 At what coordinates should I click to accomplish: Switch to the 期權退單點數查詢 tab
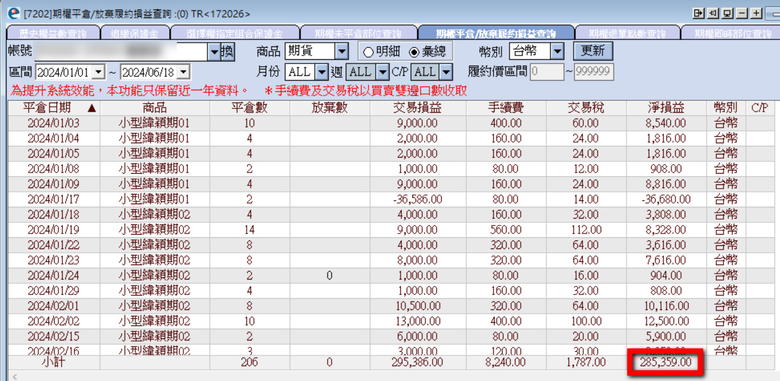[627, 34]
